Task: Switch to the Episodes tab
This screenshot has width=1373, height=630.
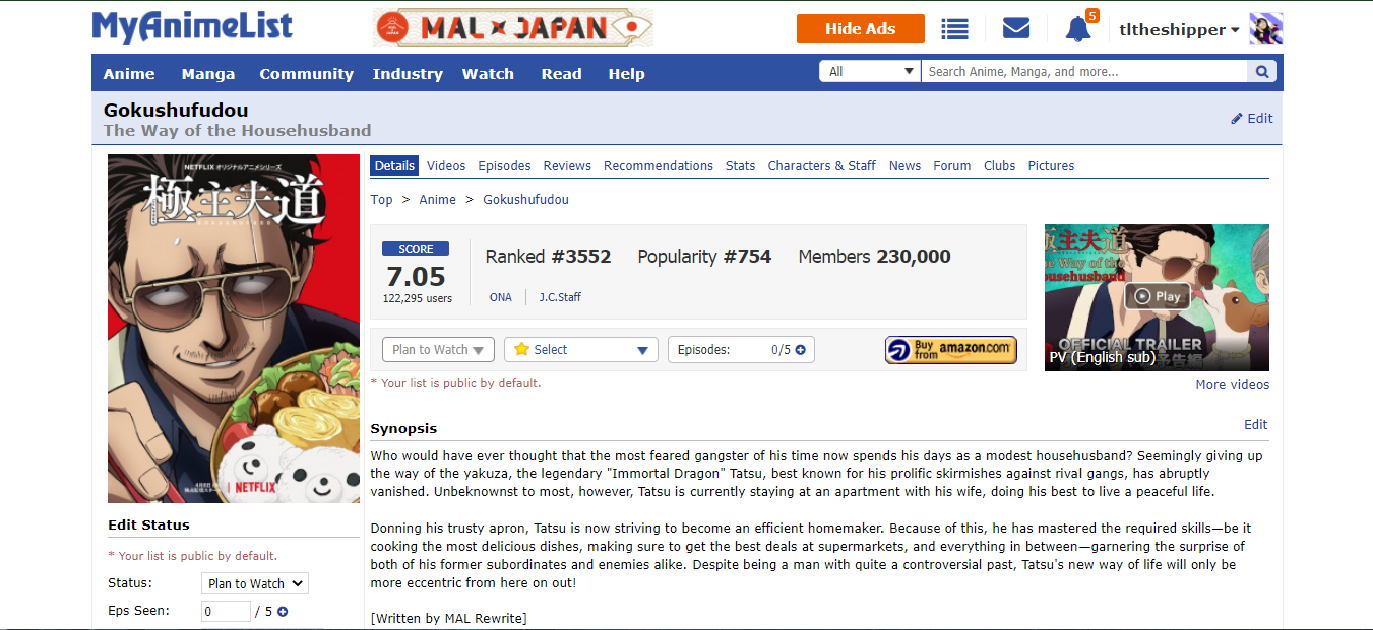Action: (504, 166)
